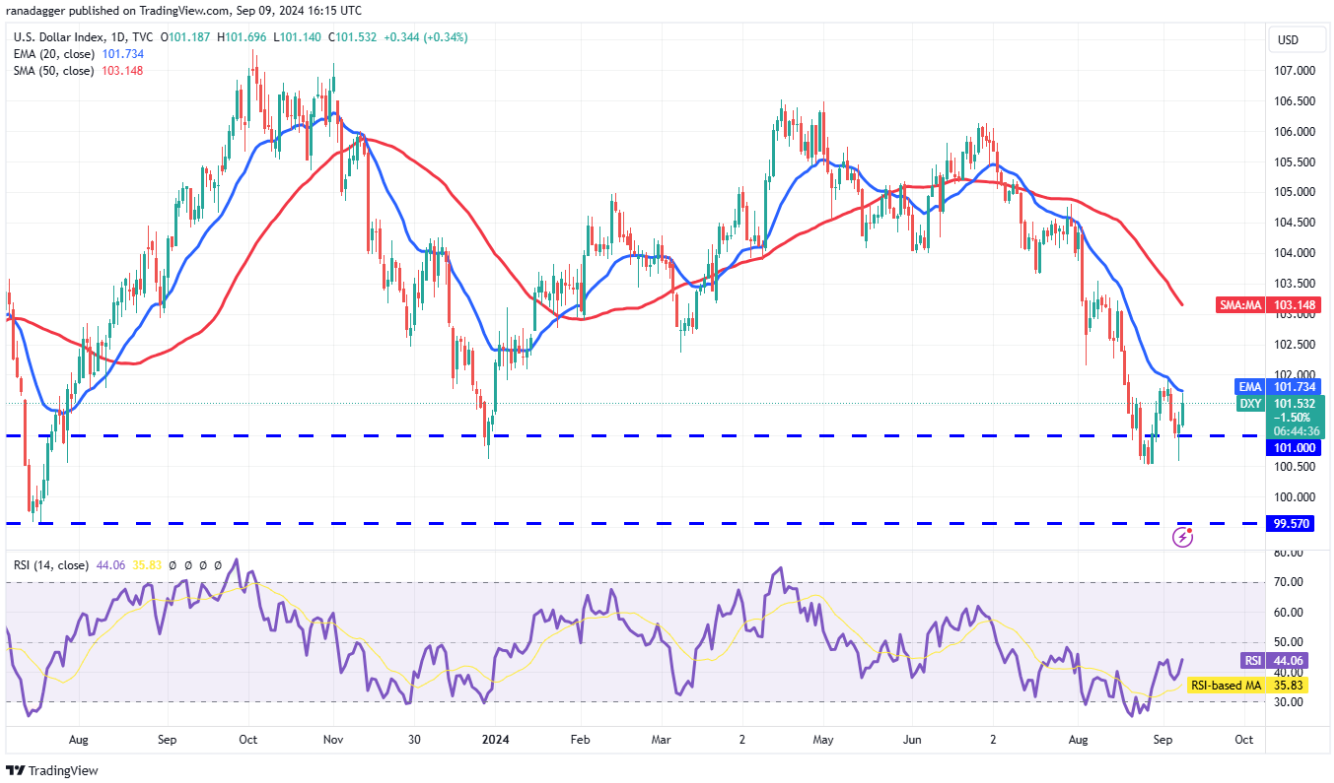Click the EMA 101.734 price label
This screenshot has height=783, width=1334.
point(1279,386)
